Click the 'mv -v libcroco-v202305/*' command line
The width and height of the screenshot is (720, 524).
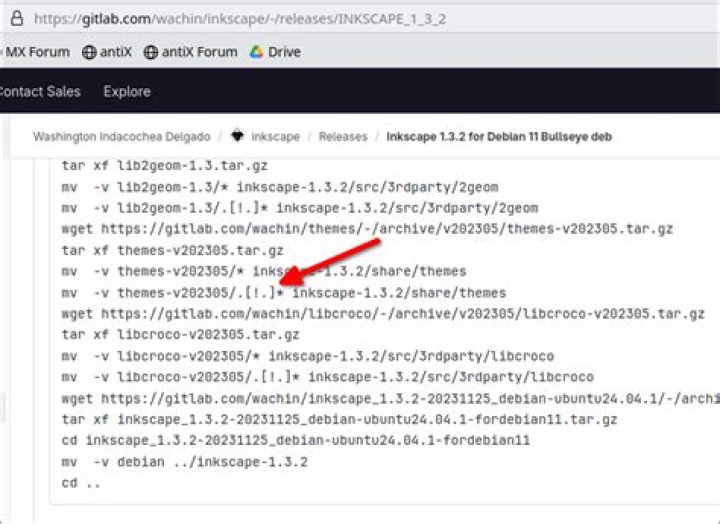pos(308,356)
